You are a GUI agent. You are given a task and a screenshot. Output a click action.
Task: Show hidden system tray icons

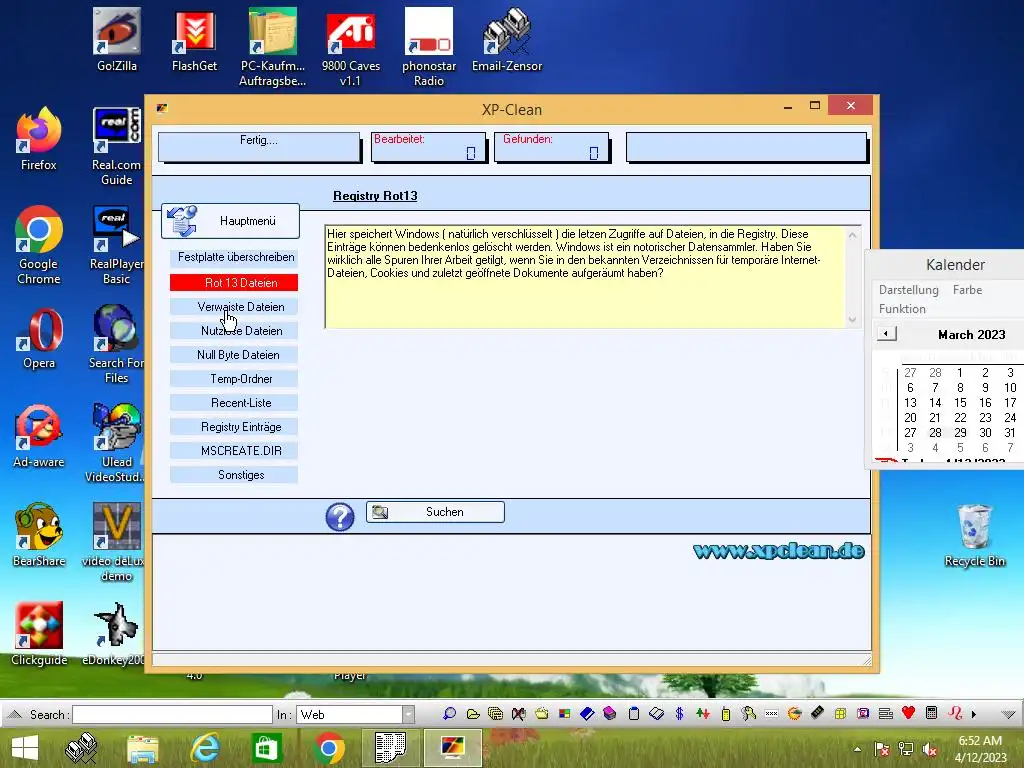click(x=857, y=749)
